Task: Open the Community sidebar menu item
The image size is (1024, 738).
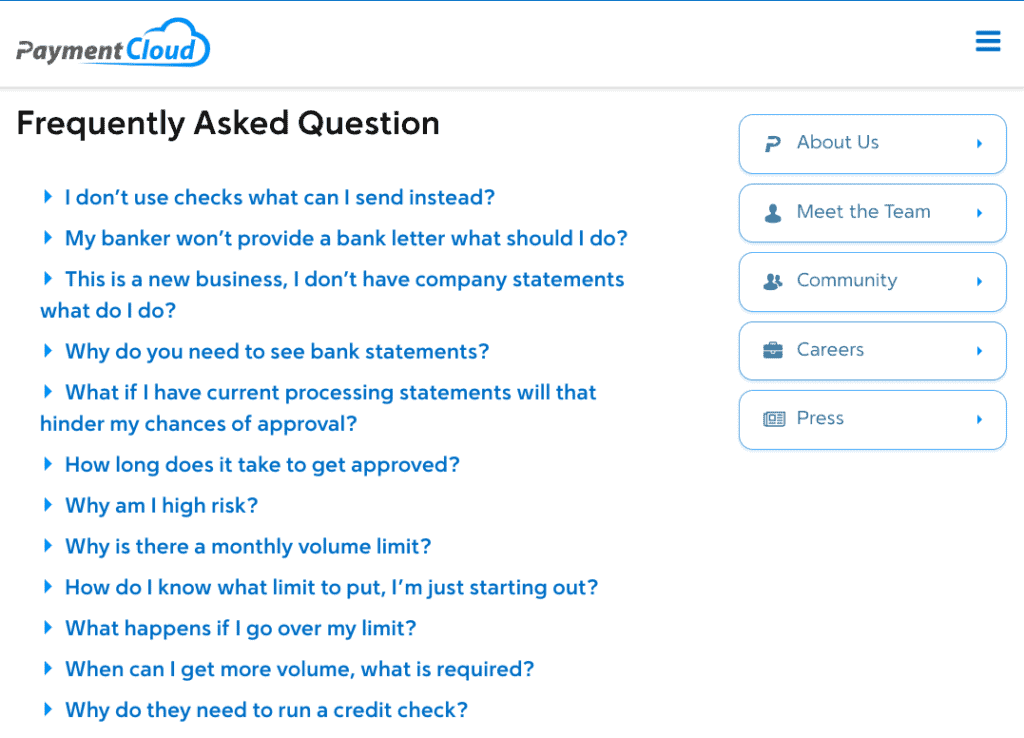Action: click(872, 282)
